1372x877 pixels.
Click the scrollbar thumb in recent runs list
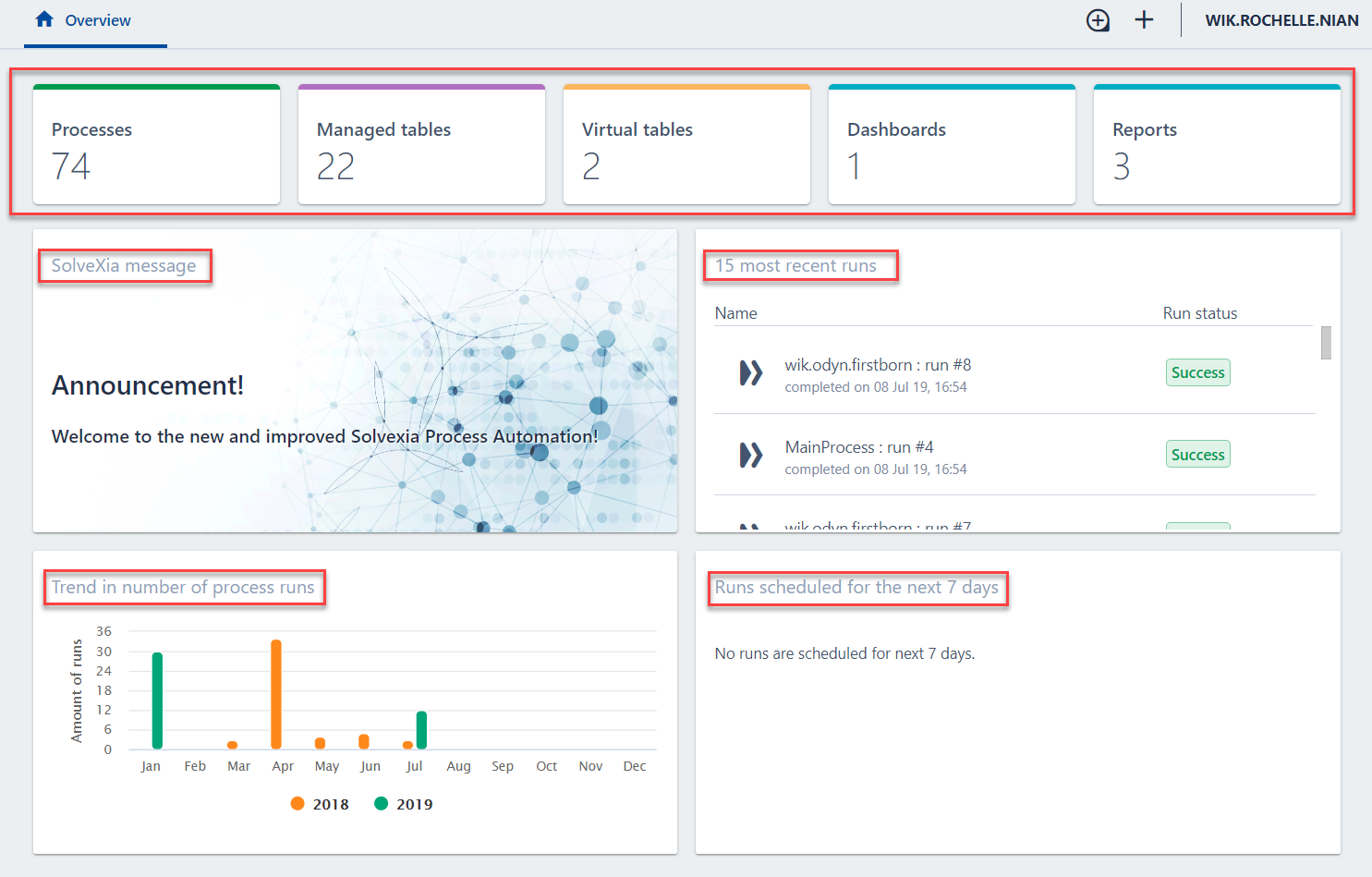[1326, 343]
